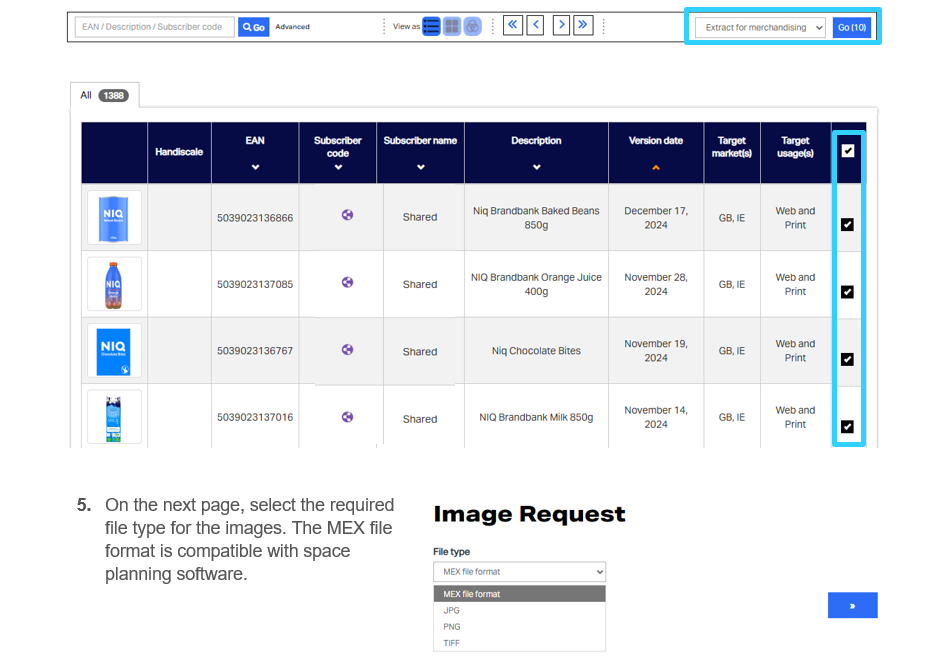Choose PNG file type option
942x660 pixels.
(519, 626)
